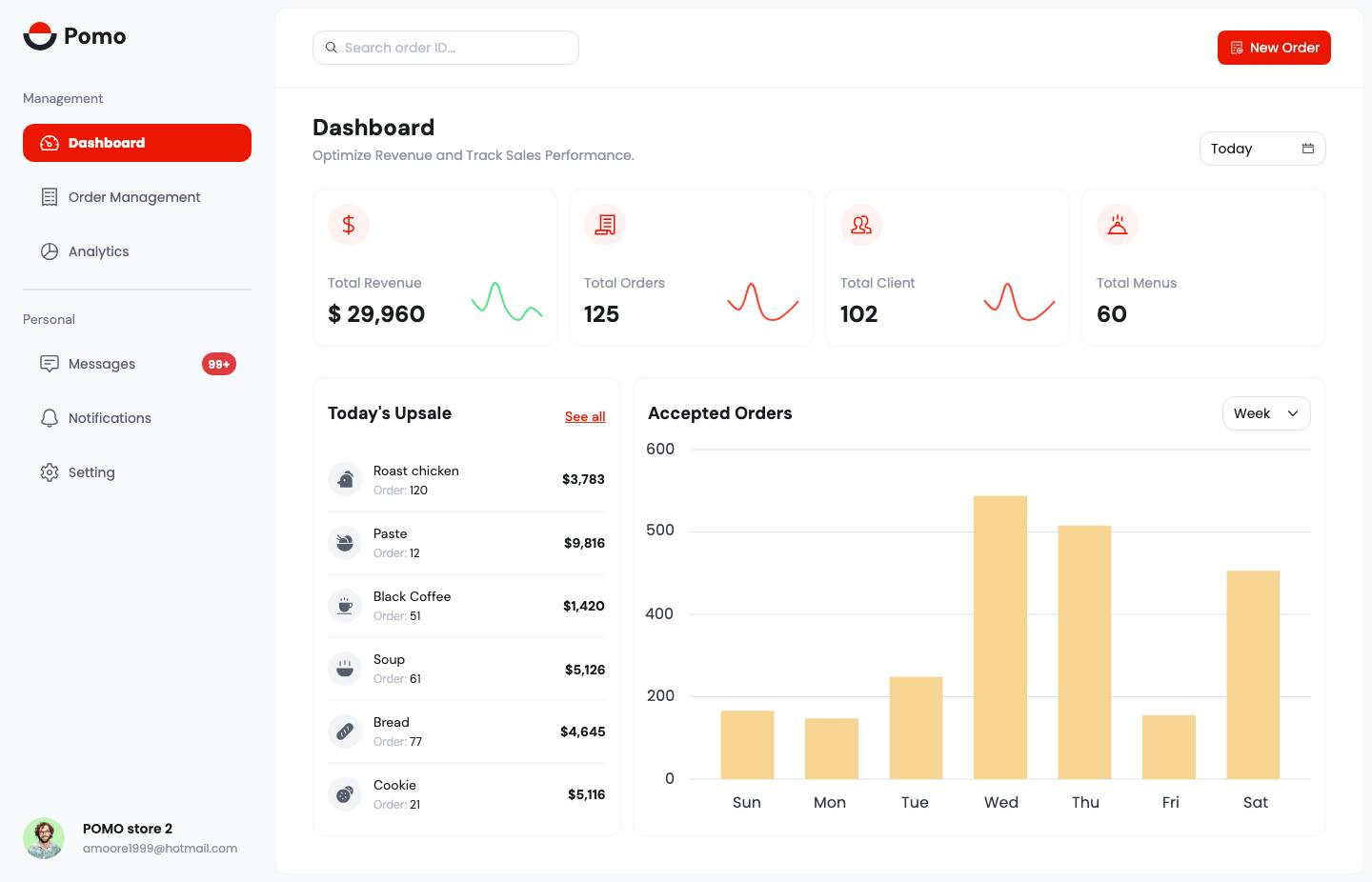Screen dimensions: 1372x882
Task: Select the Sun bar in chart
Action: (x=747, y=745)
